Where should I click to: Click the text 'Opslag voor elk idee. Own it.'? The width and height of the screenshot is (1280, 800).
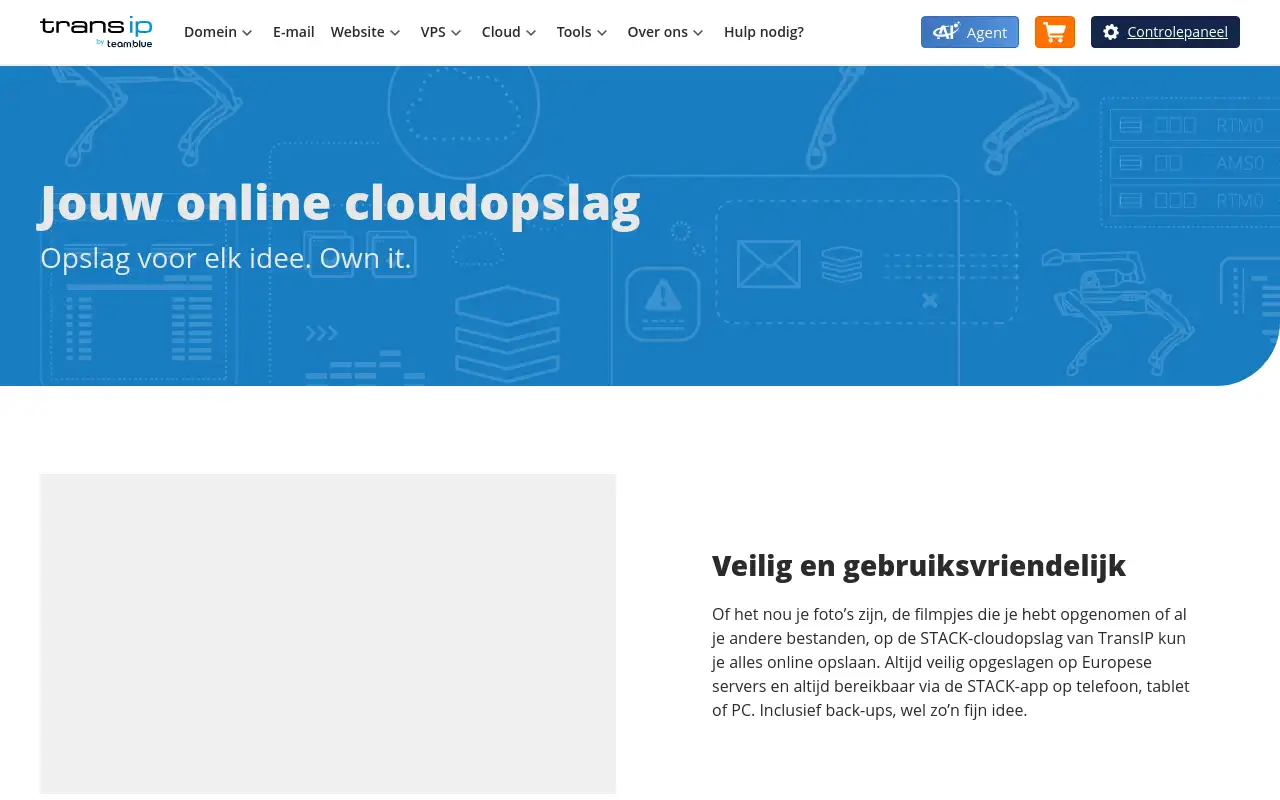point(226,258)
